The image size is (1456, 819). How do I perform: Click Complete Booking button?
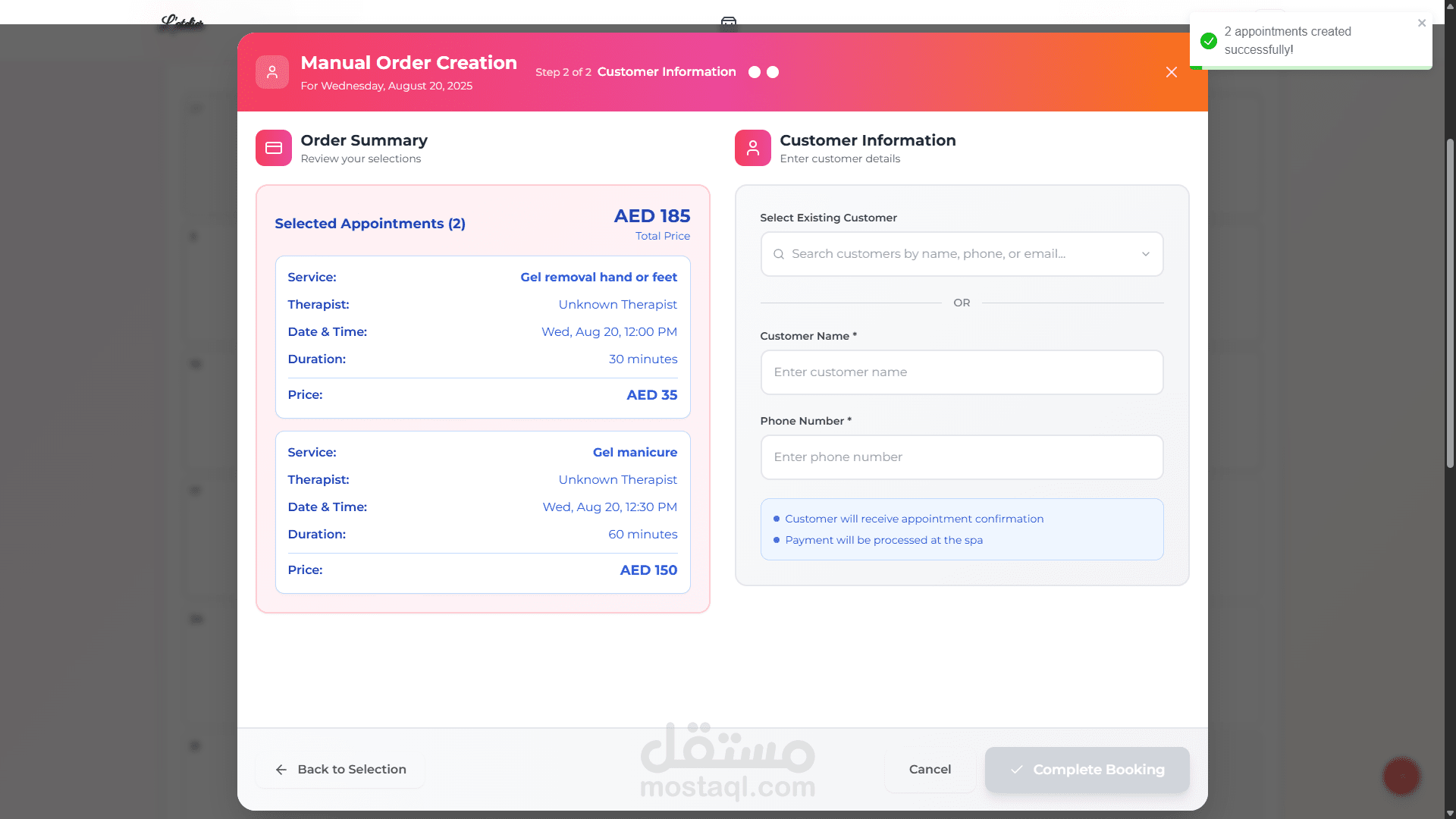1086,770
